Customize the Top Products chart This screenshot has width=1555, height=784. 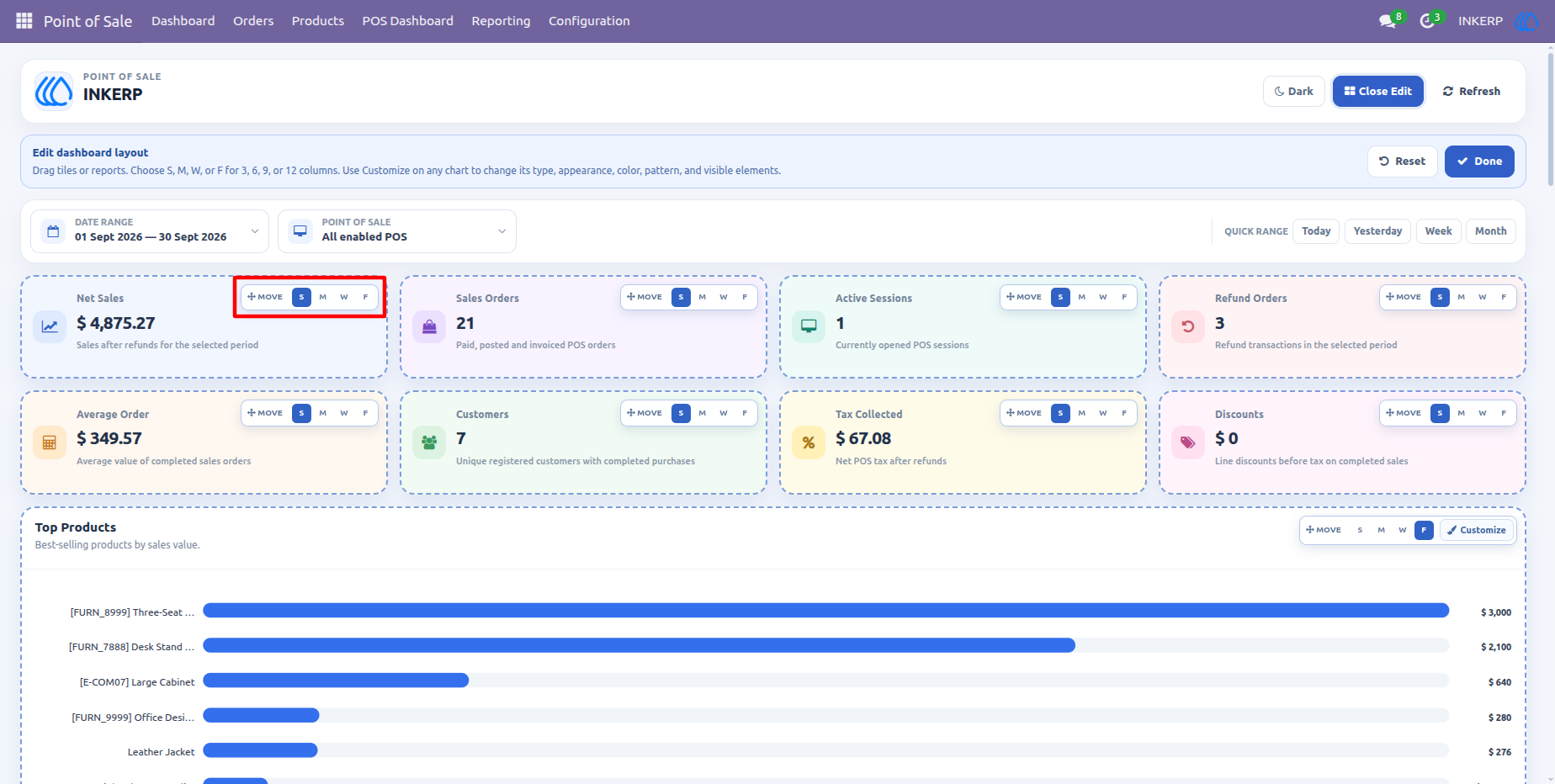1477,530
